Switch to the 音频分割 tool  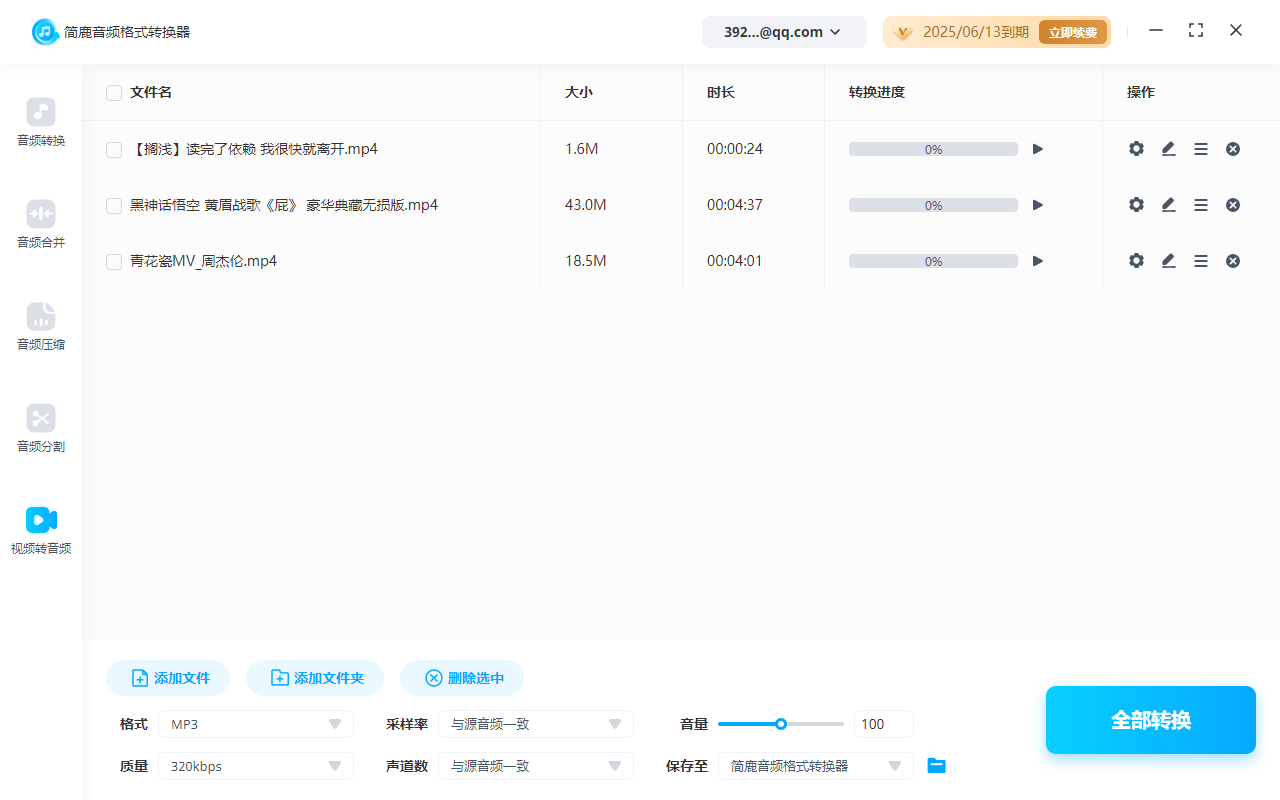click(40, 428)
